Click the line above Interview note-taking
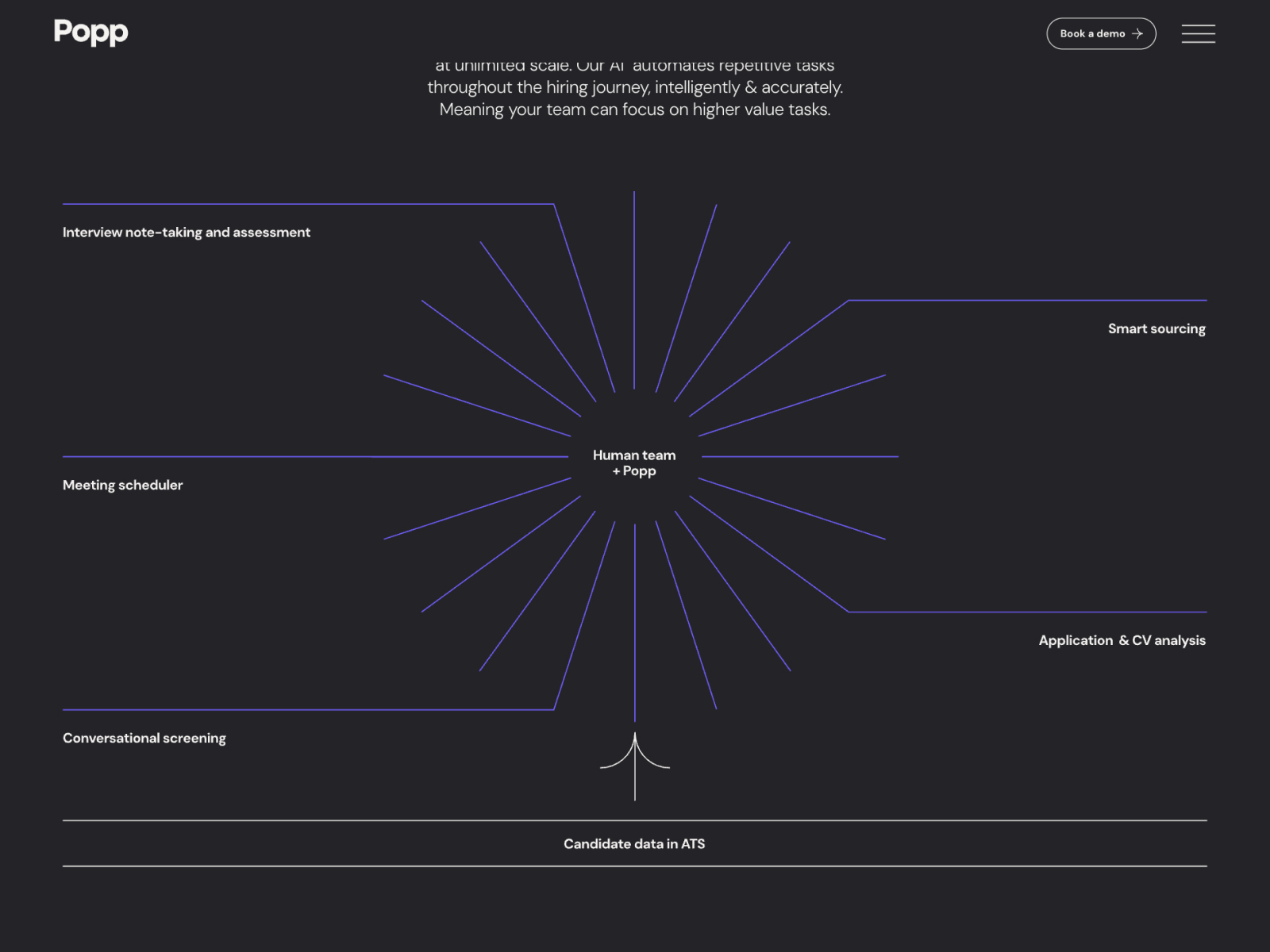The width and height of the screenshot is (1270, 952). click(x=308, y=204)
